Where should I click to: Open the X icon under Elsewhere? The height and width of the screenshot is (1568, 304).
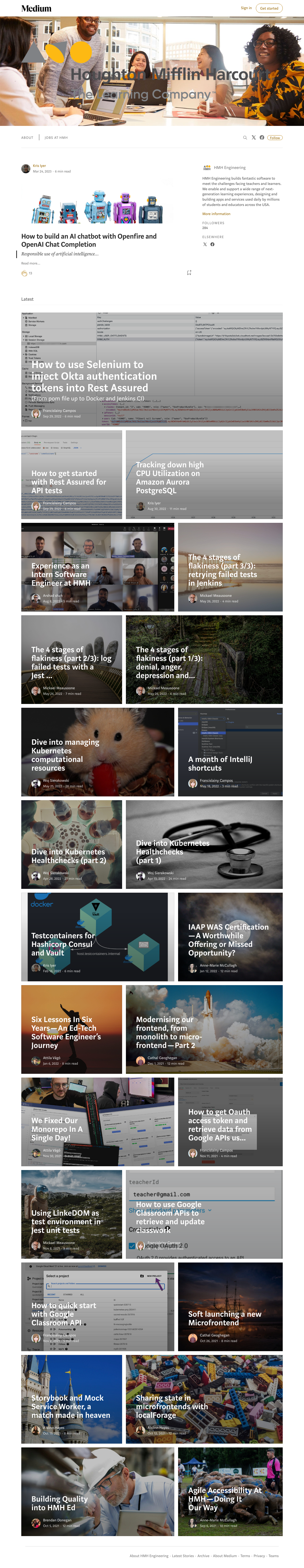tap(205, 244)
